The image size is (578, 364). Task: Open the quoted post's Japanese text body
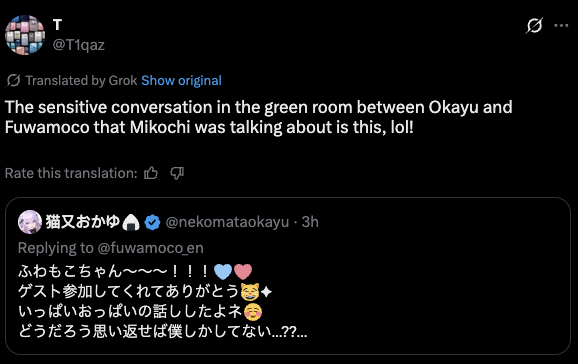pyautogui.click(x=163, y=301)
